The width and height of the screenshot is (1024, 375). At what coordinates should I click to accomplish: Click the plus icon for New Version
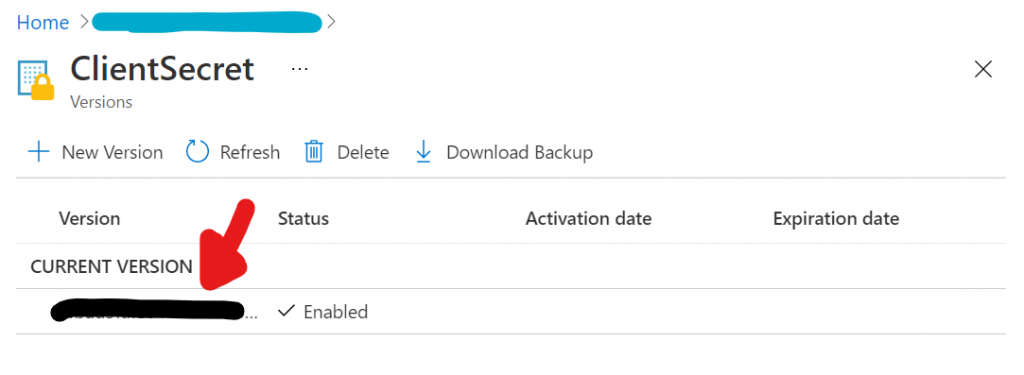click(x=39, y=152)
